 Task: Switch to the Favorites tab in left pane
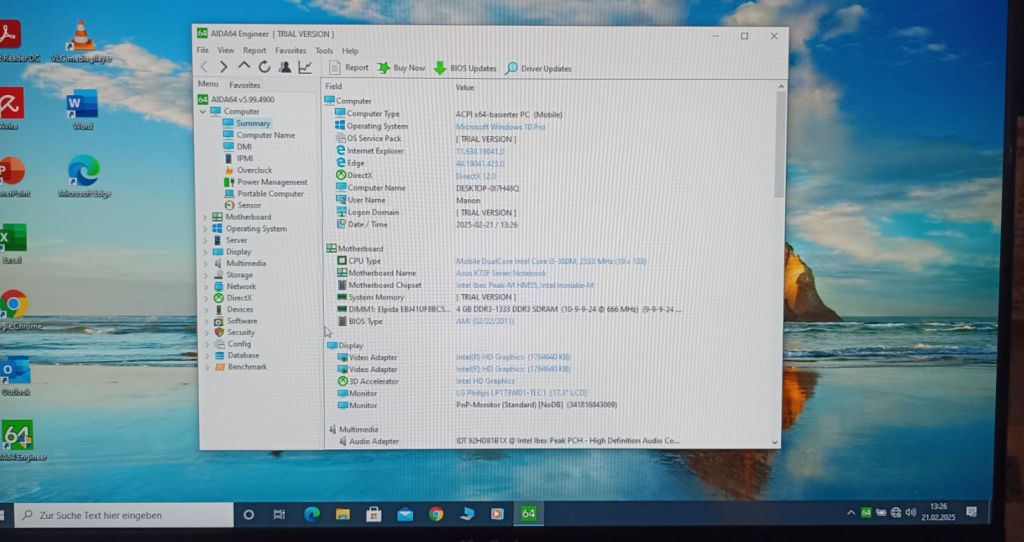[244, 85]
